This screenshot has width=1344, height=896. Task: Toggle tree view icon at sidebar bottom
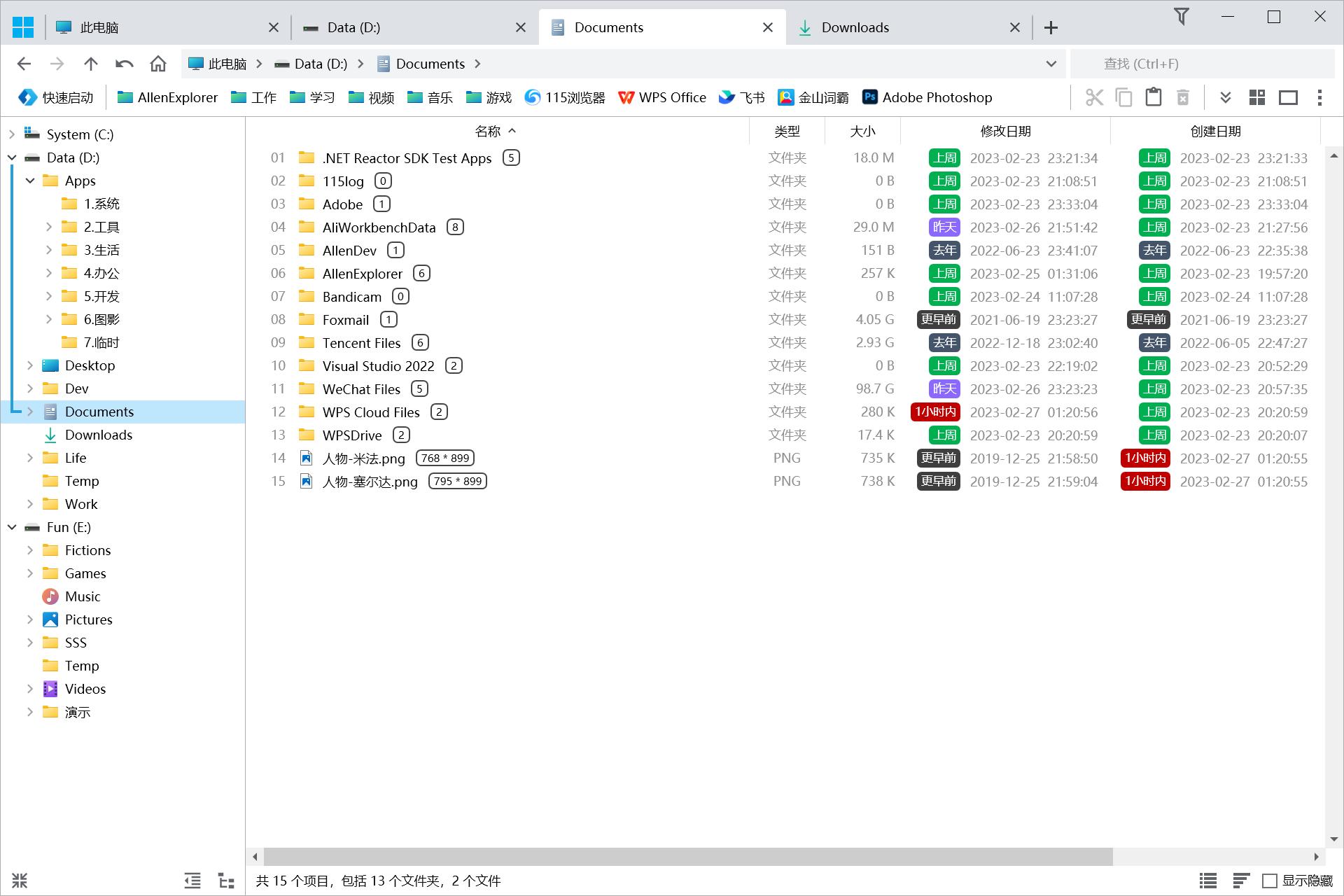tap(225, 881)
